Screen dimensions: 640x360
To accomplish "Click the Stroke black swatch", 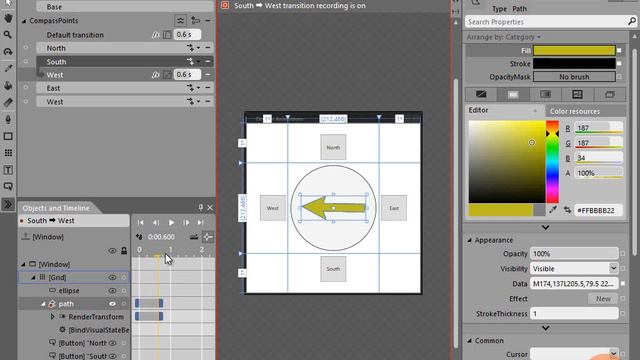I will (x=574, y=64).
